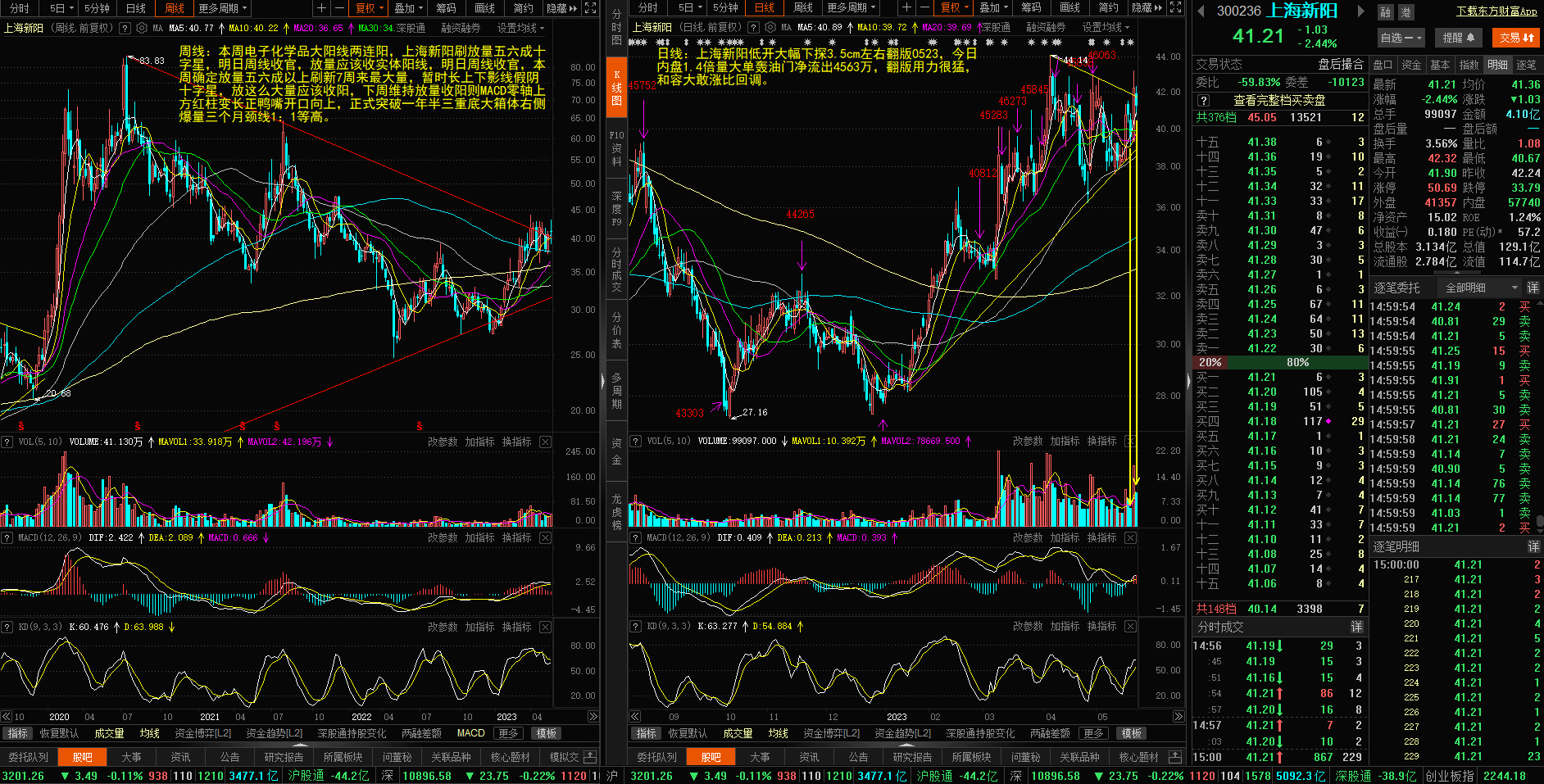Open right chart MA settings gear icon
This screenshot has height=784, width=1544.
click(x=770, y=28)
